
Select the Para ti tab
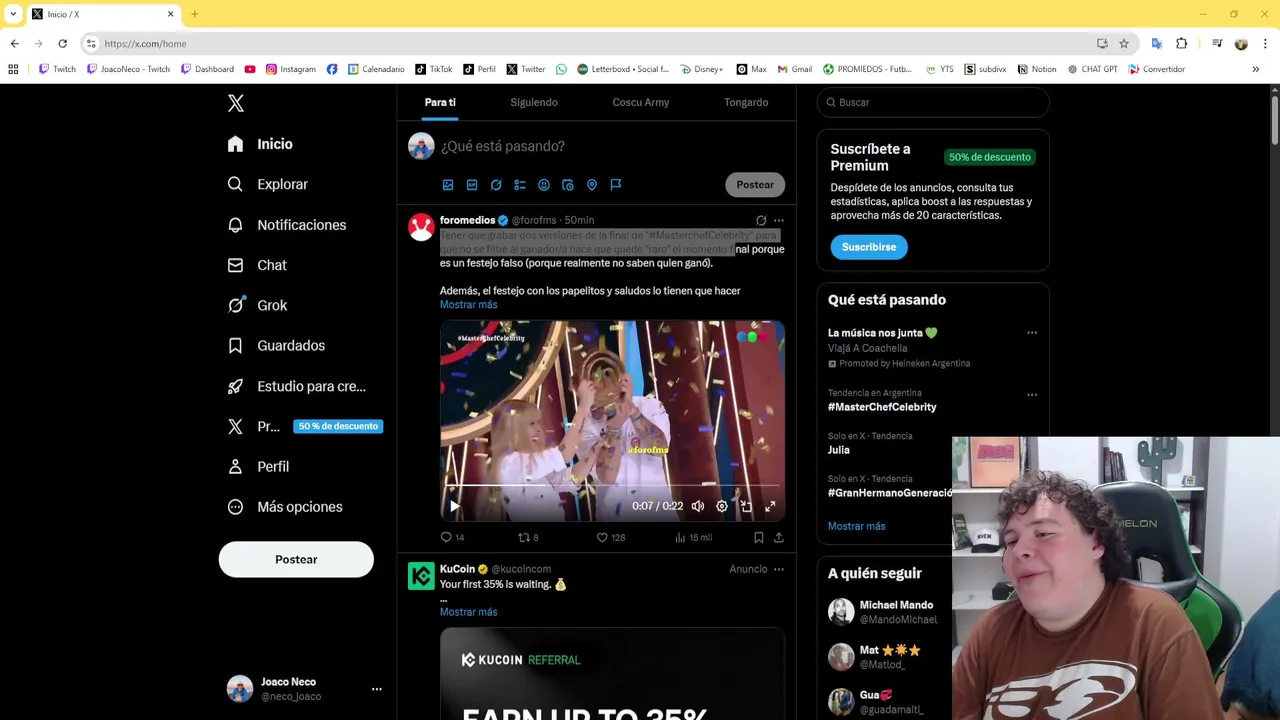tap(440, 102)
